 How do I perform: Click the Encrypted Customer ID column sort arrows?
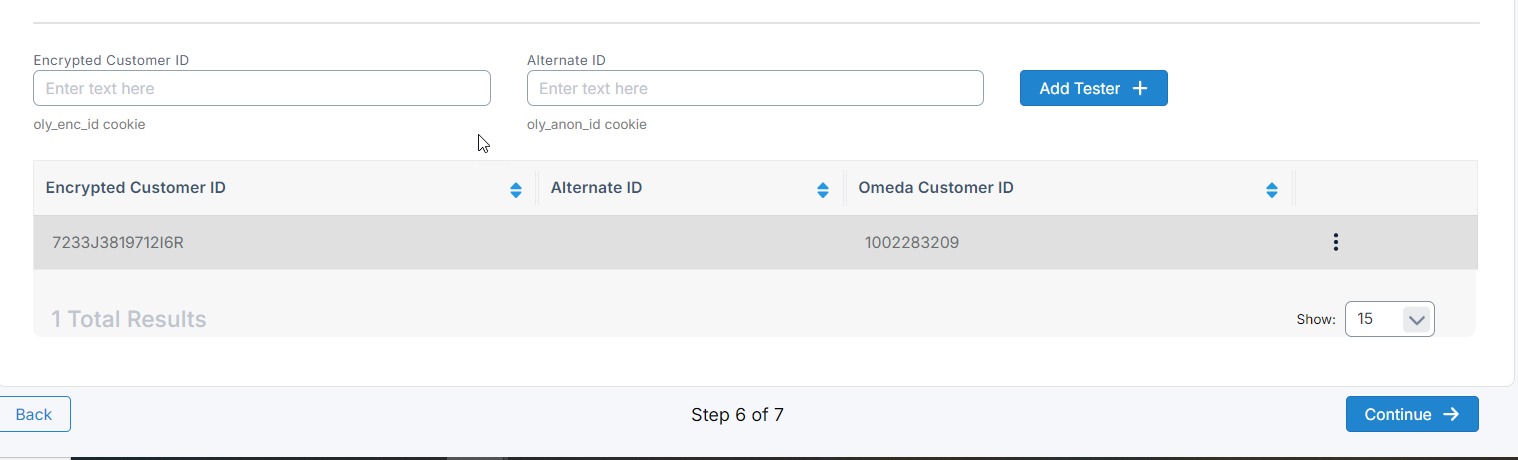[516, 190]
